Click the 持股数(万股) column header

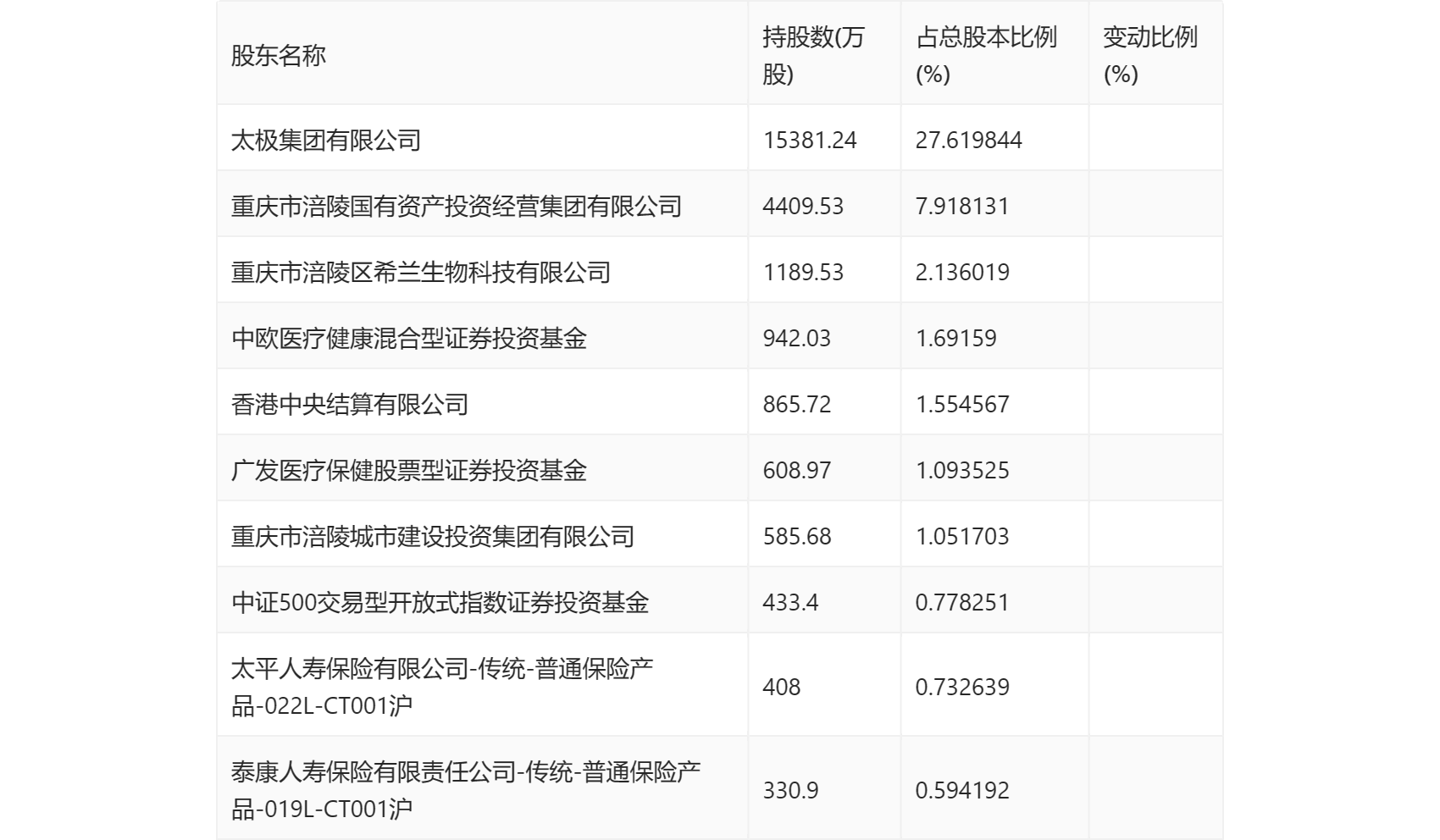point(813,56)
